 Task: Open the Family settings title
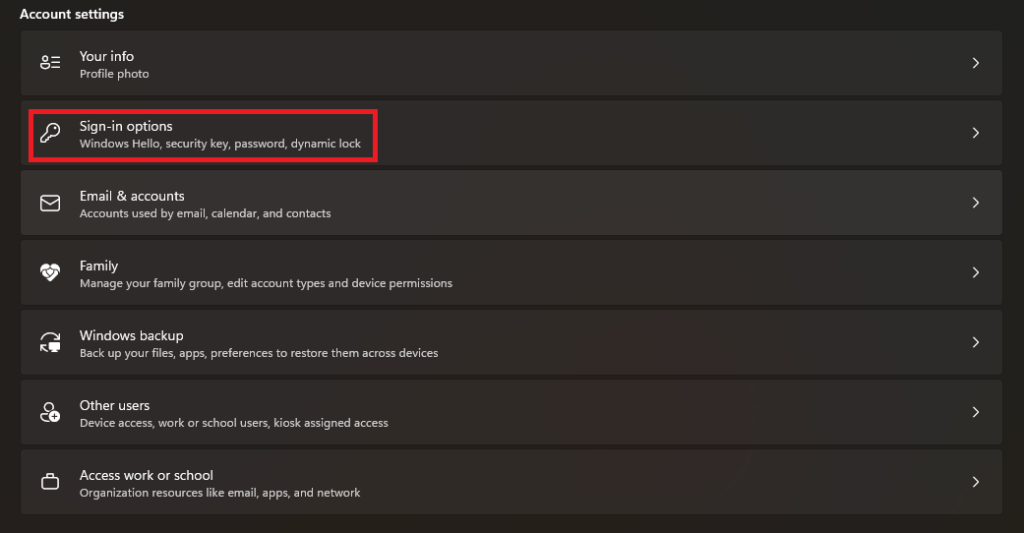coord(99,266)
